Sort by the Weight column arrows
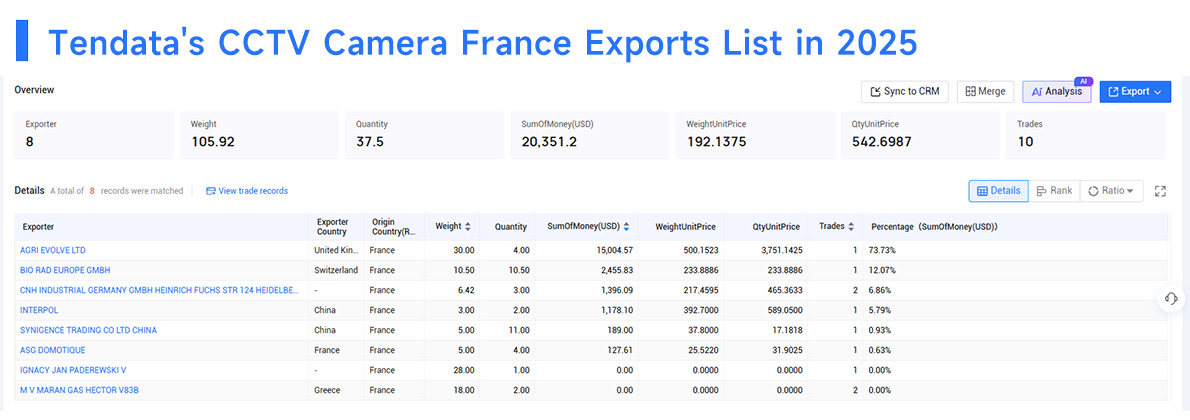This screenshot has height=420, width=1190. (x=468, y=226)
